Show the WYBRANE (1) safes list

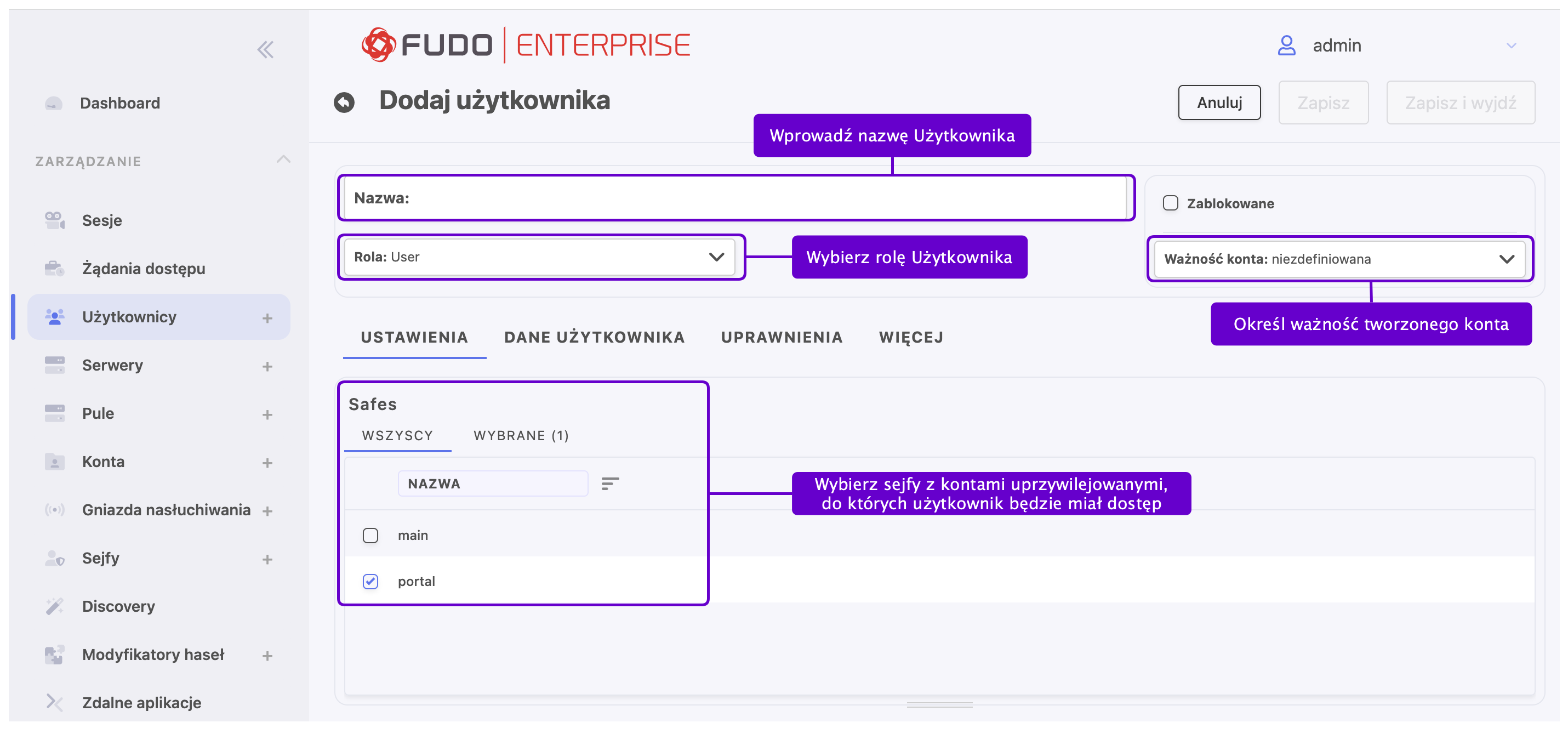tap(521, 435)
